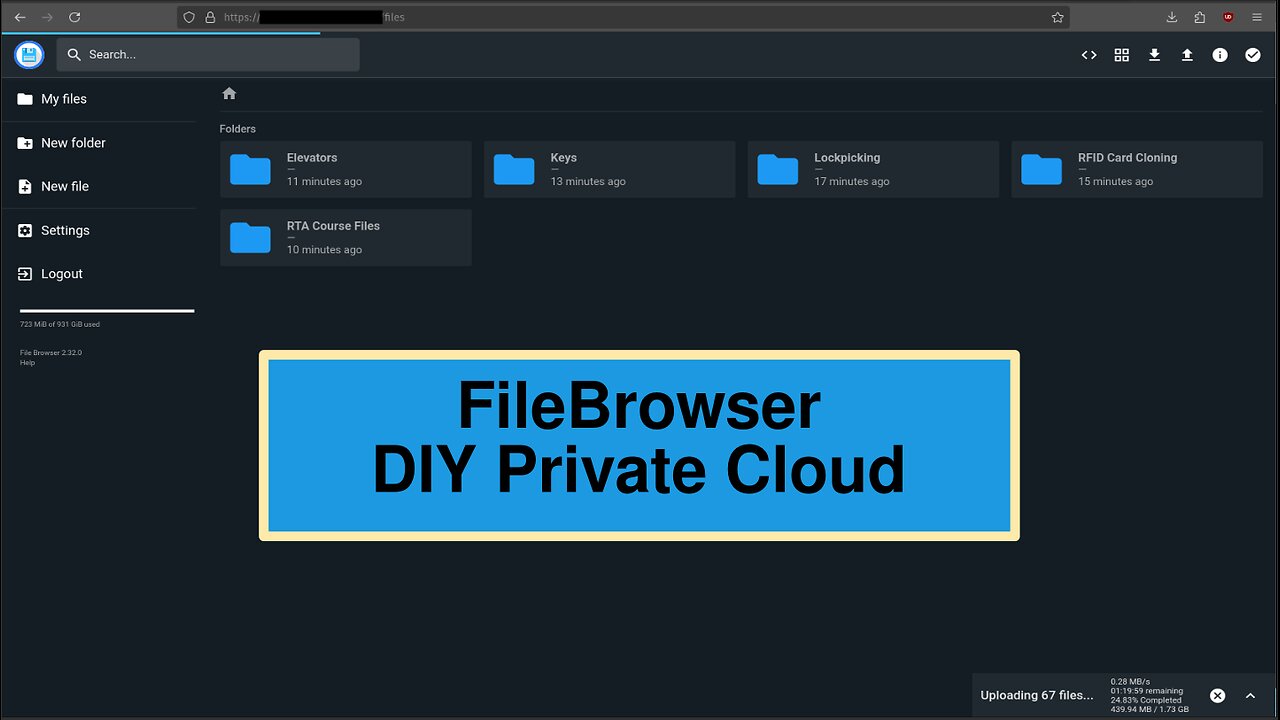Click the lock icon in address bar
This screenshot has height=720, width=1280.
tap(210, 17)
